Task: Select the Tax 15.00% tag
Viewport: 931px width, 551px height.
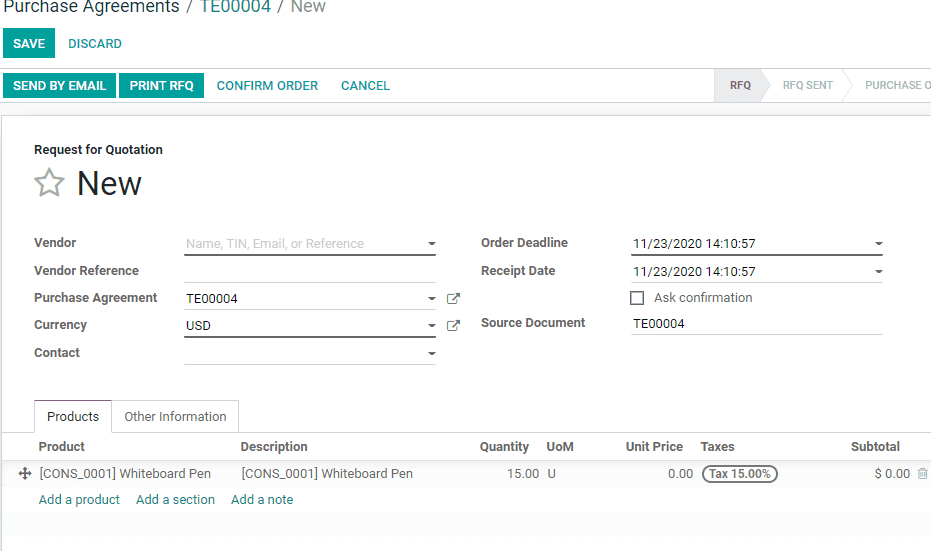Action: click(739, 474)
